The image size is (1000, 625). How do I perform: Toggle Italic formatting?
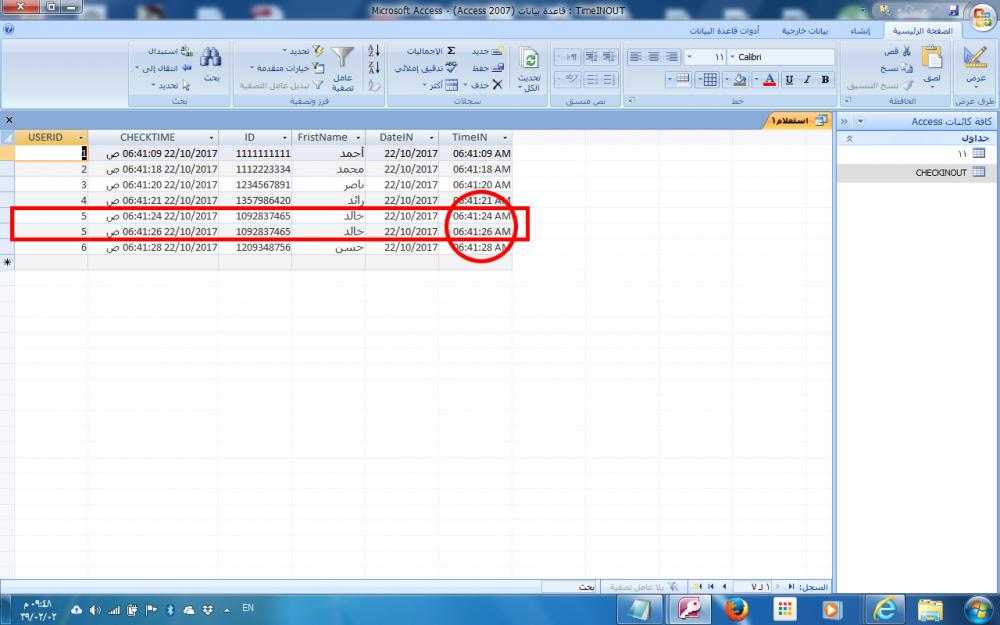click(x=806, y=80)
